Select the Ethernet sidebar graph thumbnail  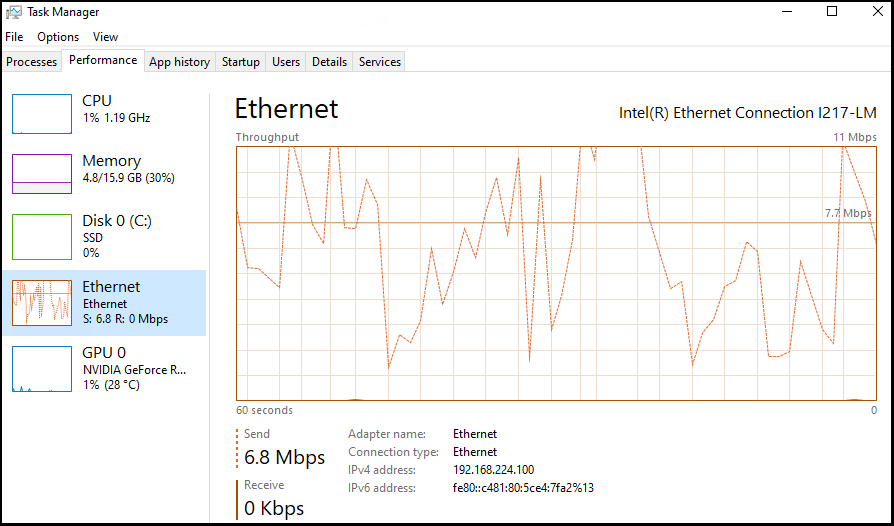(42, 303)
